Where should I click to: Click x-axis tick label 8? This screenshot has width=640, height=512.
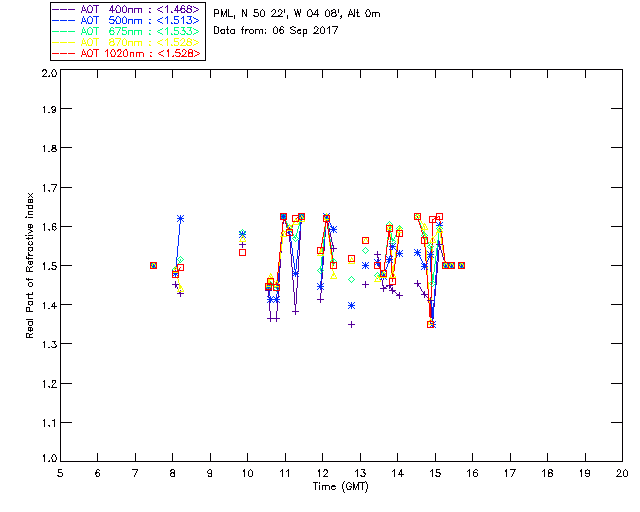point(173,473)
